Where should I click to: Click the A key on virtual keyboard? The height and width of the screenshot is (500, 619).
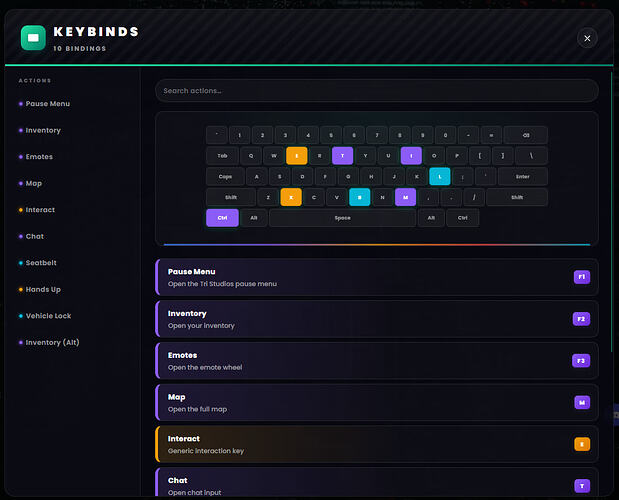coord(257,176)
